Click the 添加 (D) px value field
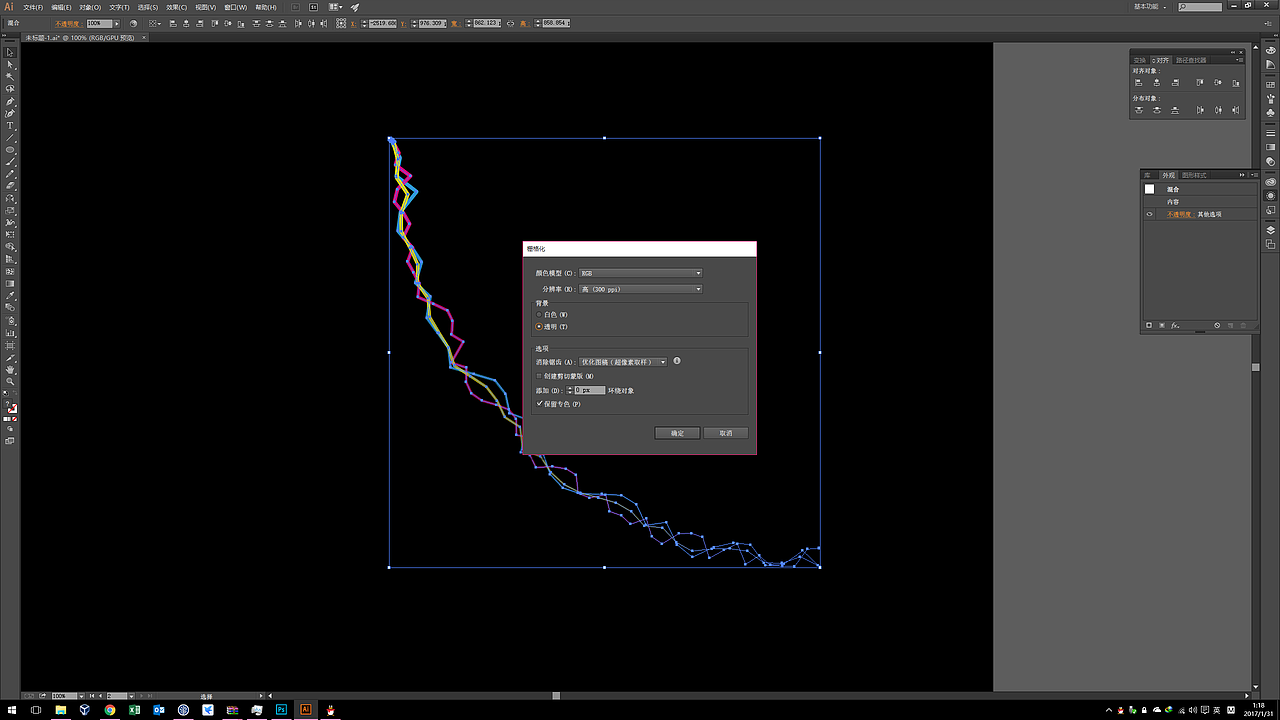This screenshot has width=1280, height=720. click(590, 390)
